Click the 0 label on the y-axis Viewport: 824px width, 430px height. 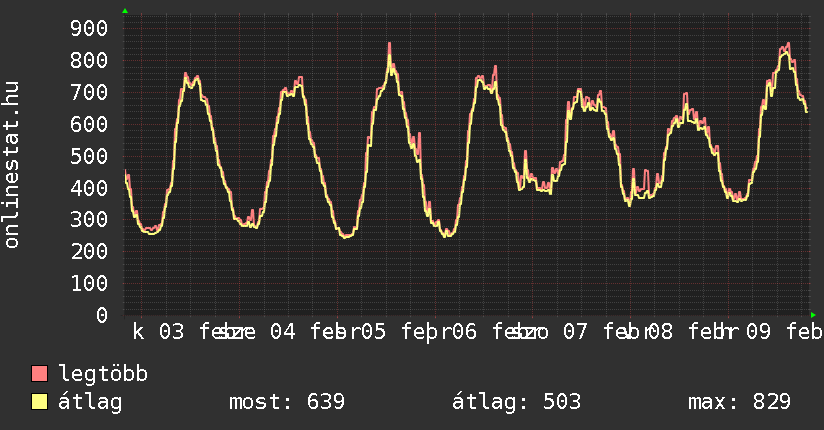[x=102, y=315]
